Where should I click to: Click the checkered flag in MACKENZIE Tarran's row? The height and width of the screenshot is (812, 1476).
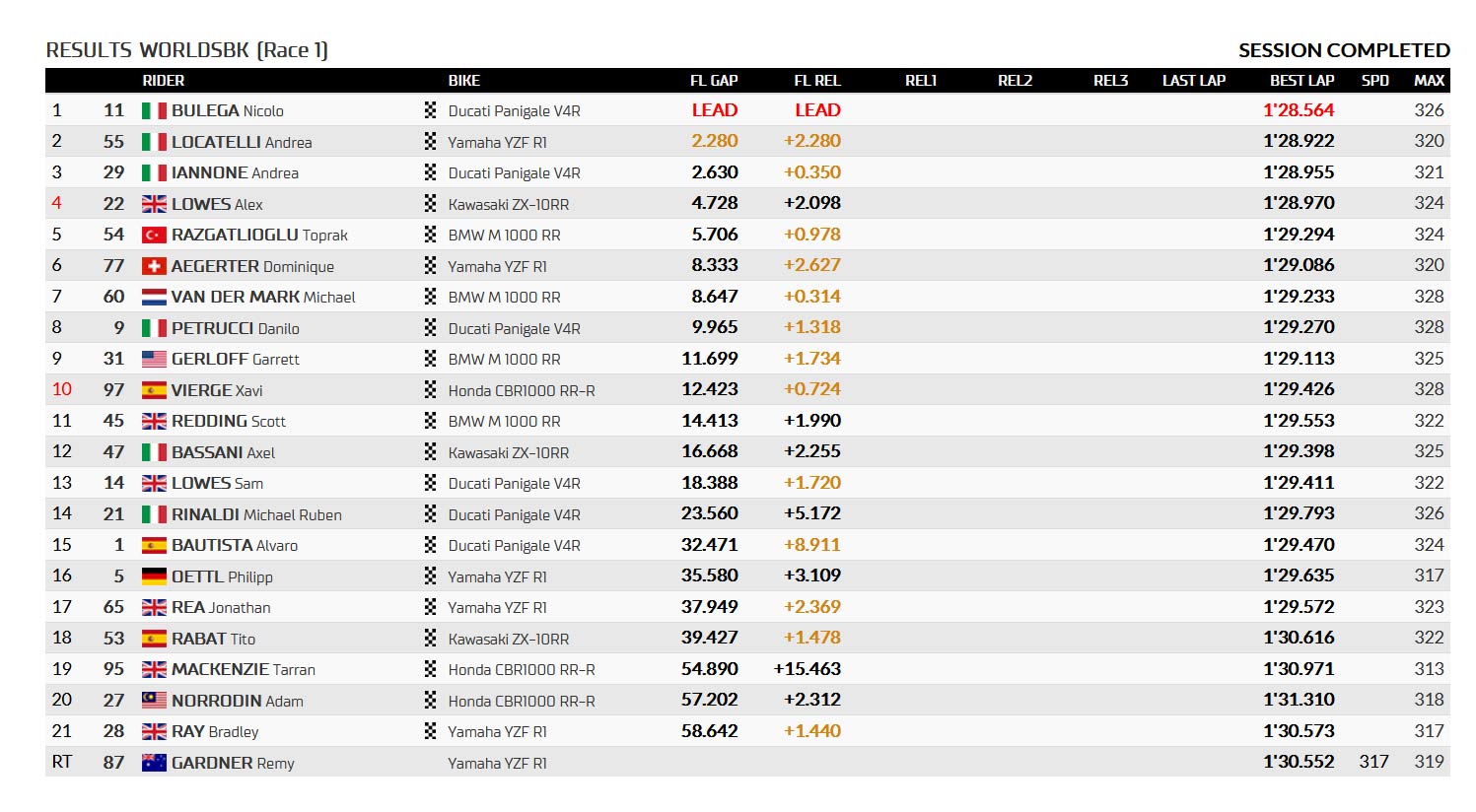tap(430, 669)
